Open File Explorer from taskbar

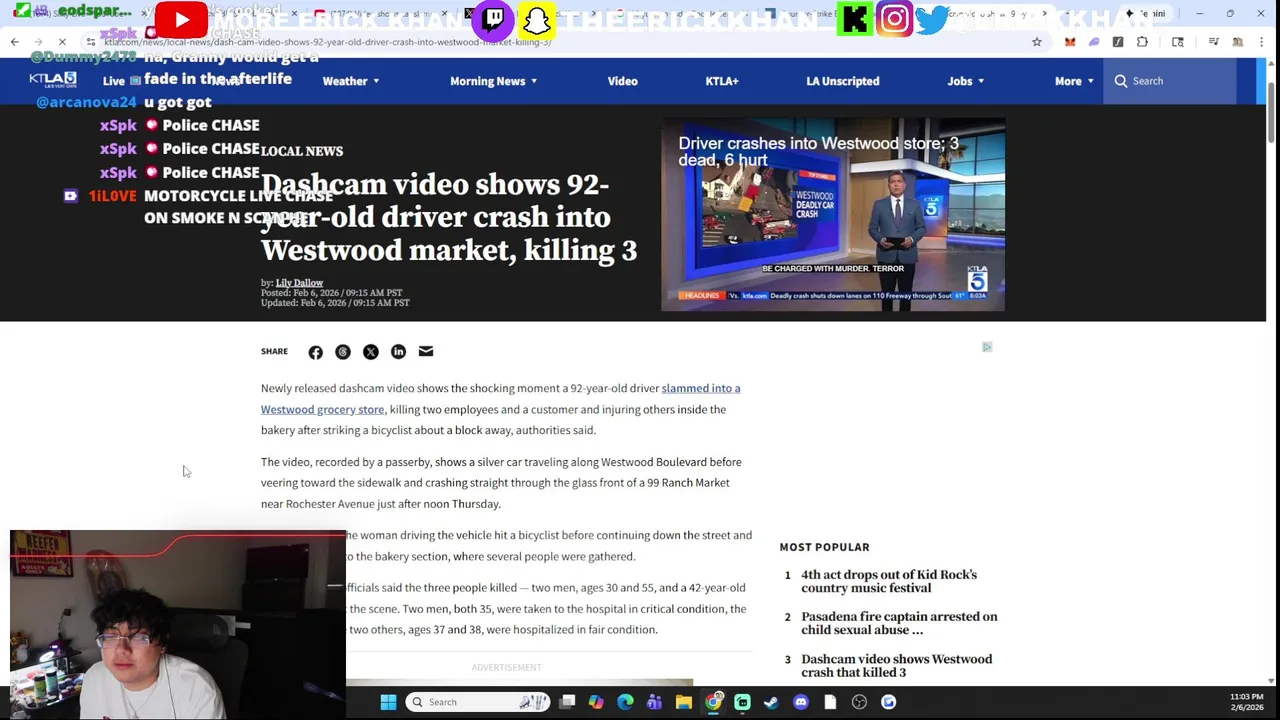coord(683,702)
